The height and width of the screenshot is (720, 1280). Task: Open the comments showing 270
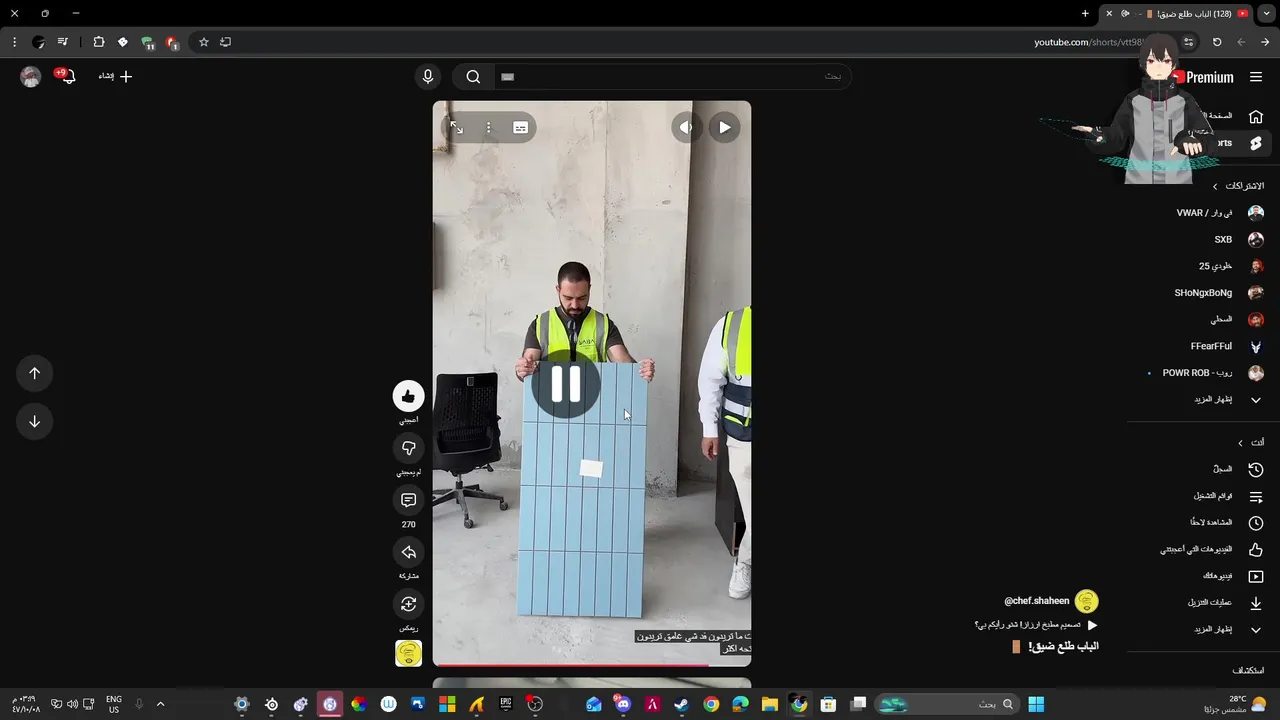coord(408,500)
